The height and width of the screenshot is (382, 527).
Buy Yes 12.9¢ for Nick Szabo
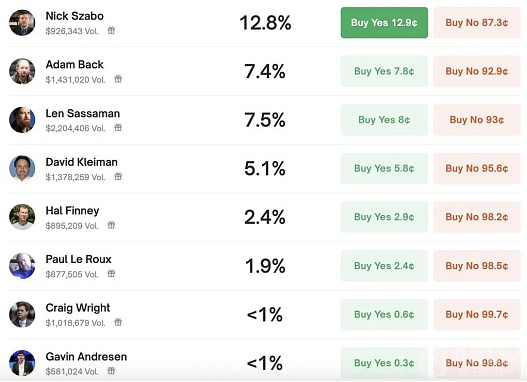(384, 23)
